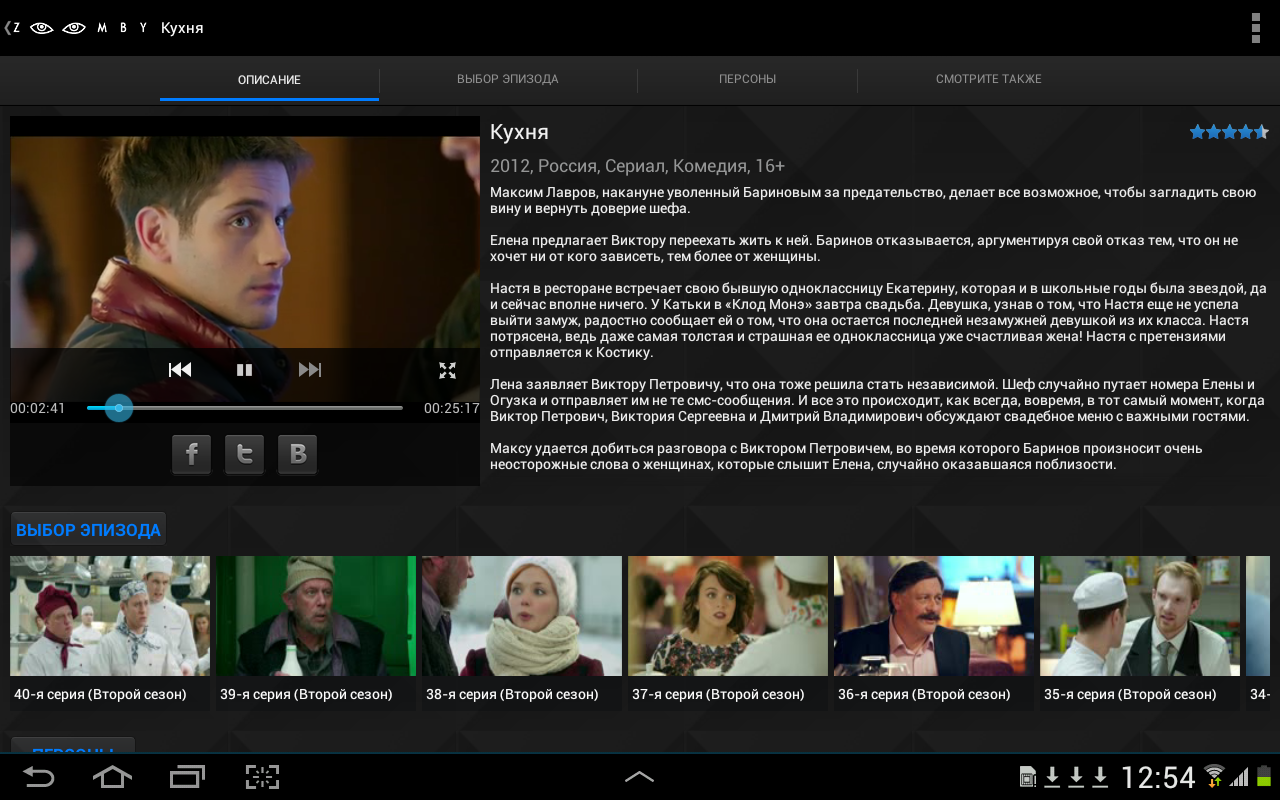Open the Персоны tab
This screenshot has width=1280, height=800.
pyautogui.click(x=747, y=79)
